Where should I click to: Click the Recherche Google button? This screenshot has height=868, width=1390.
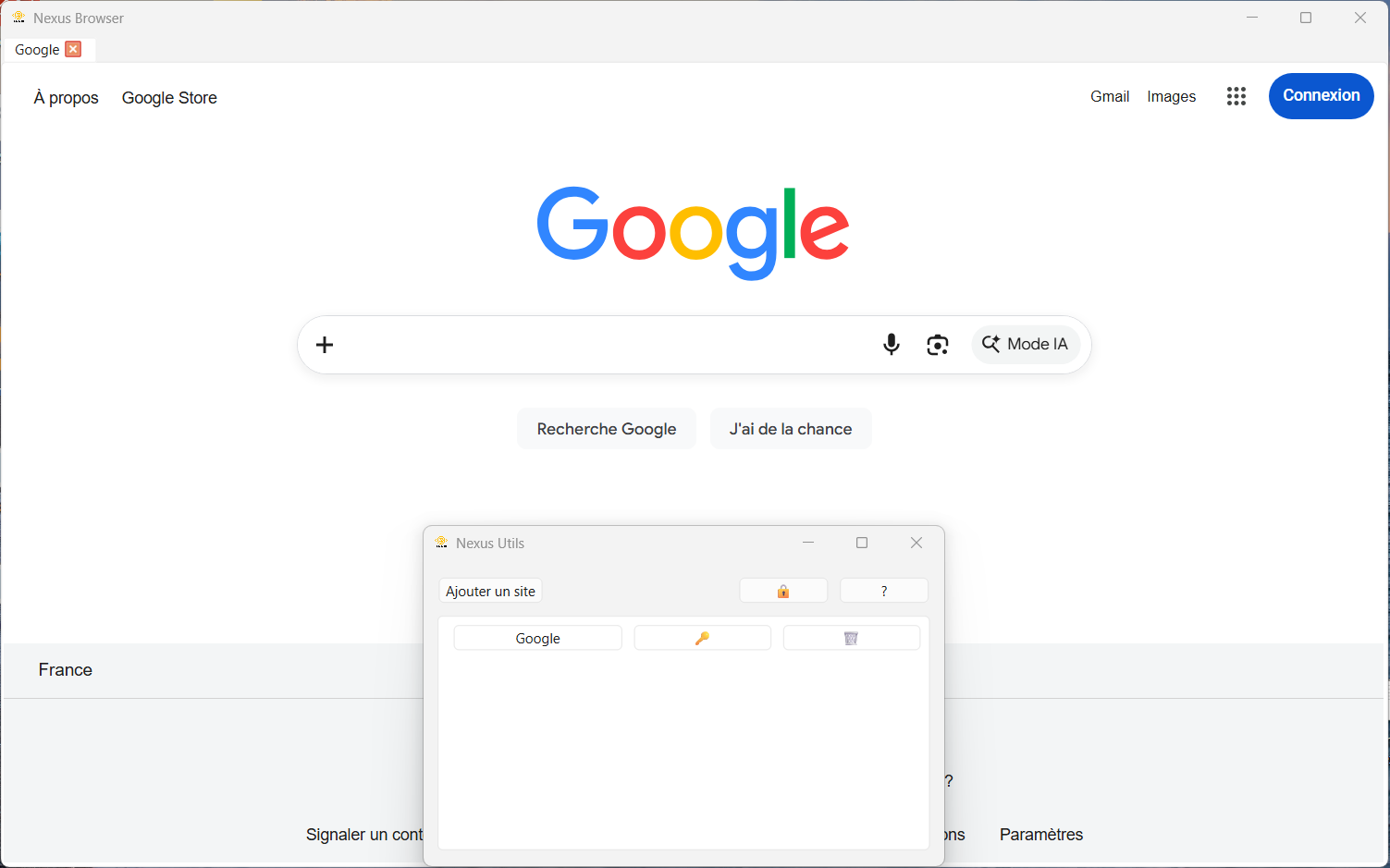(607, 429)
